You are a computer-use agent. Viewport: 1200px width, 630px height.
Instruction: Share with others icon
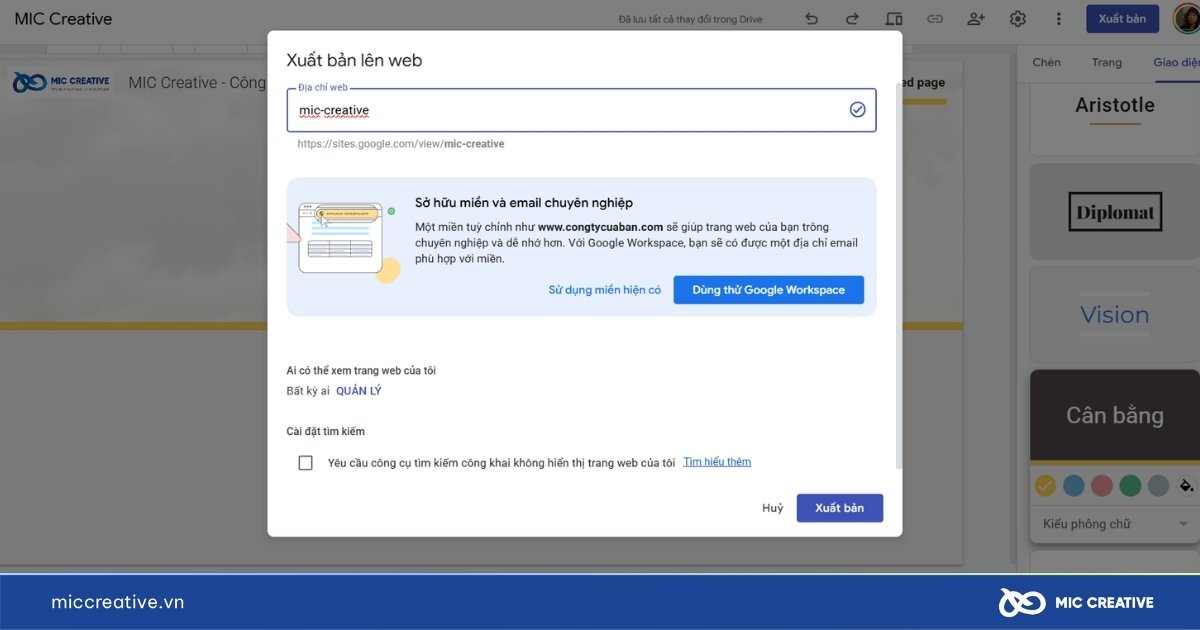[x=976, y=19]
